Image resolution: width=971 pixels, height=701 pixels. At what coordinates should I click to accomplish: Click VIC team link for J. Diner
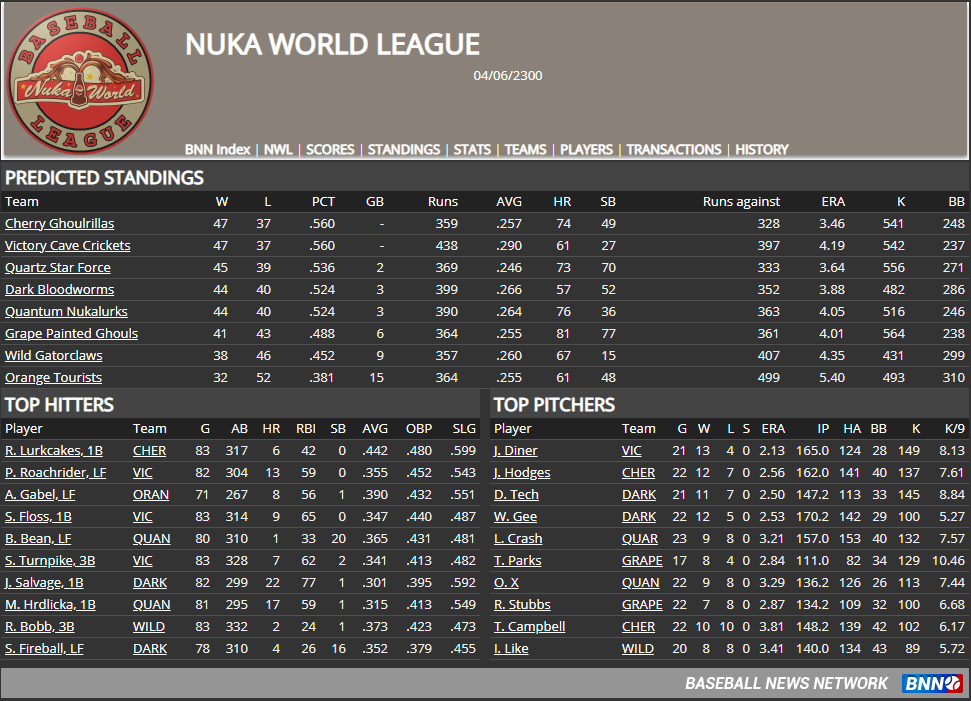(632, 451)
